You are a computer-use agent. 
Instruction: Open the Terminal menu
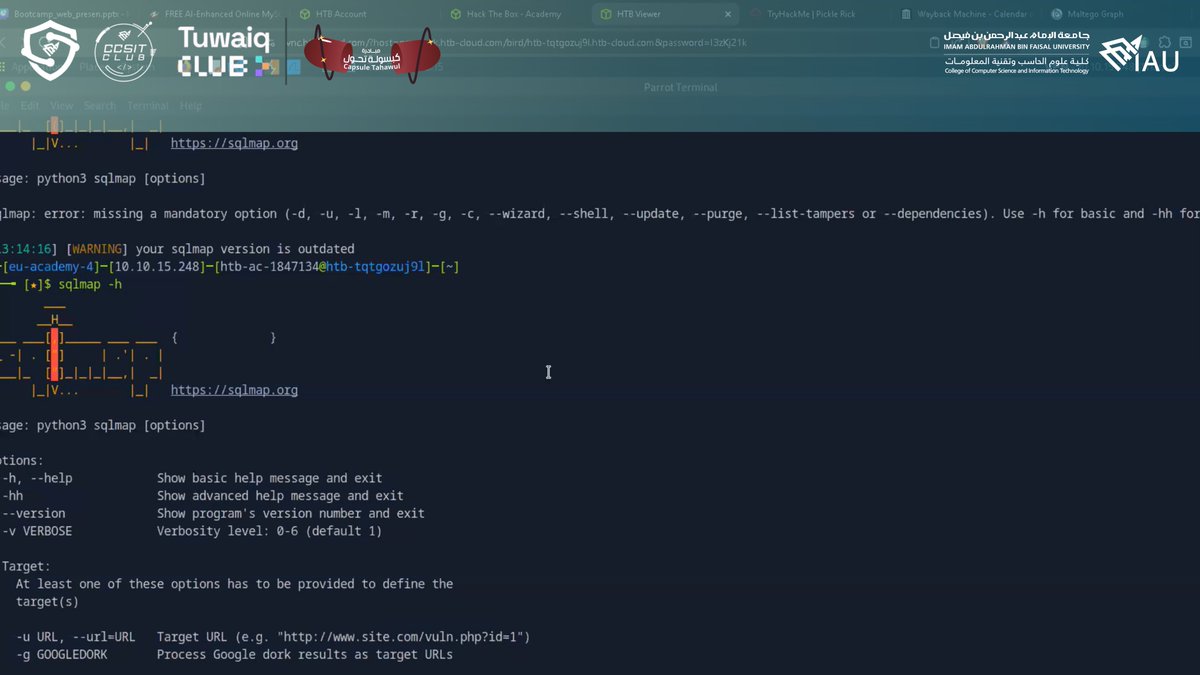tap(147, 105)
